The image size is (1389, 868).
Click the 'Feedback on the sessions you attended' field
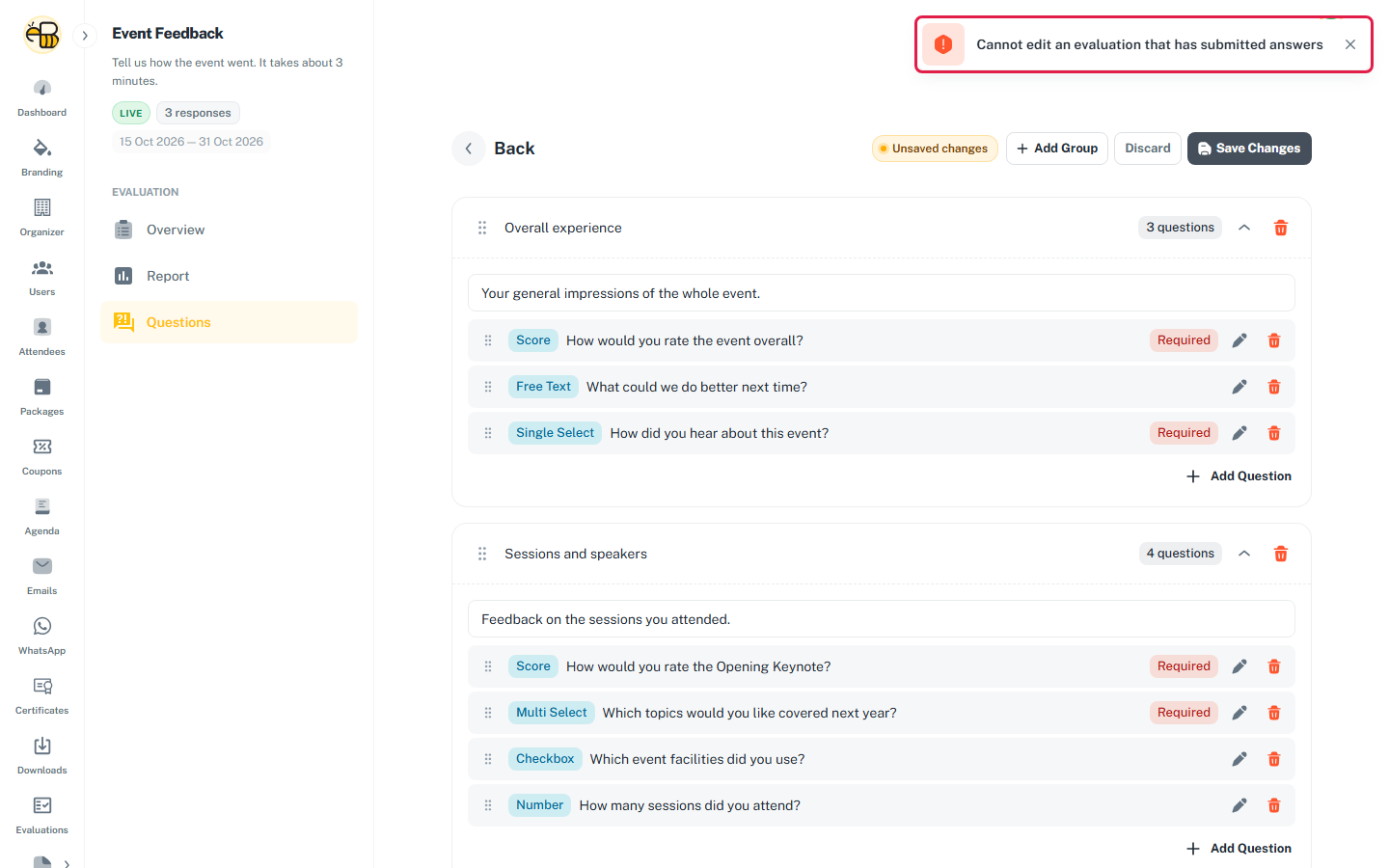[x=882, y=619]
